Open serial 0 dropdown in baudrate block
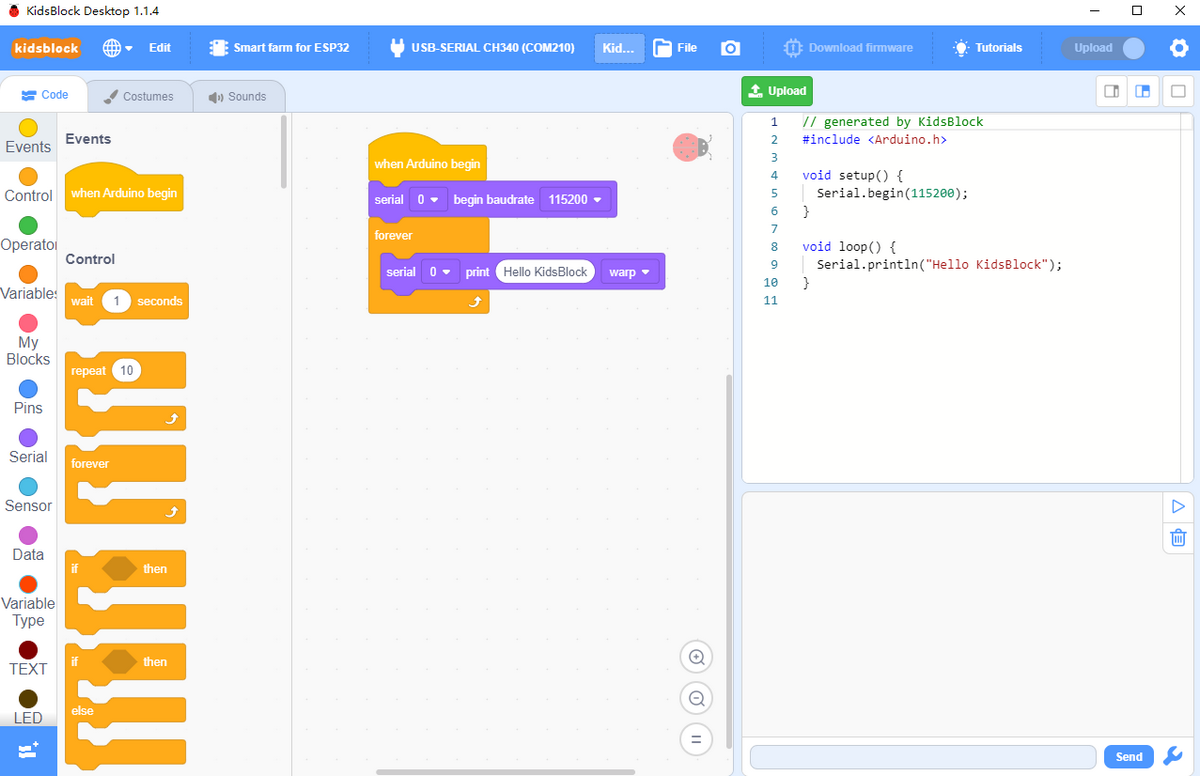The height and width of the screenshot is (776, 1200). [x=428, y=199]
